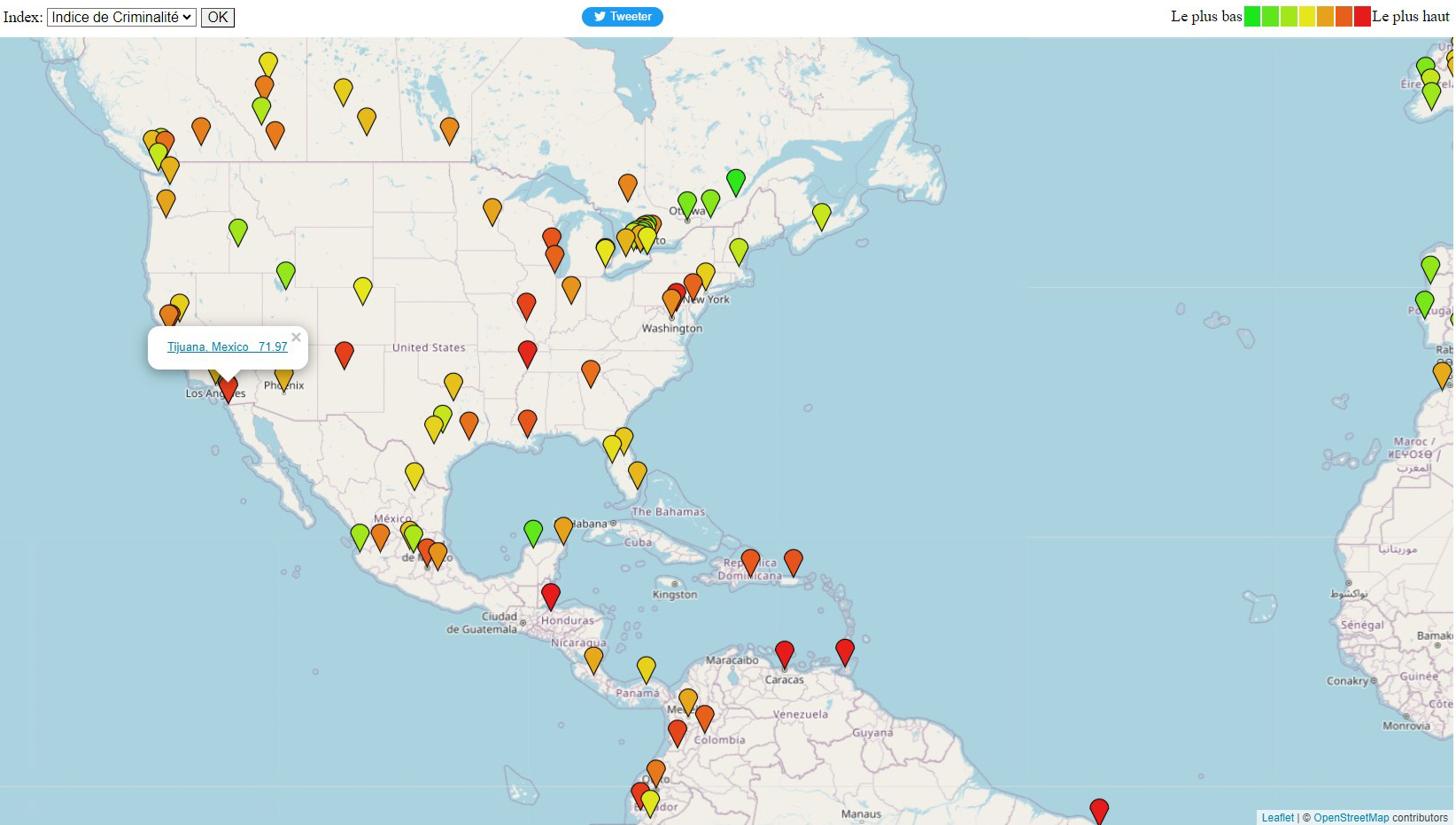Open the OpenStreetMap attribution link

(x=1351, y=817)
